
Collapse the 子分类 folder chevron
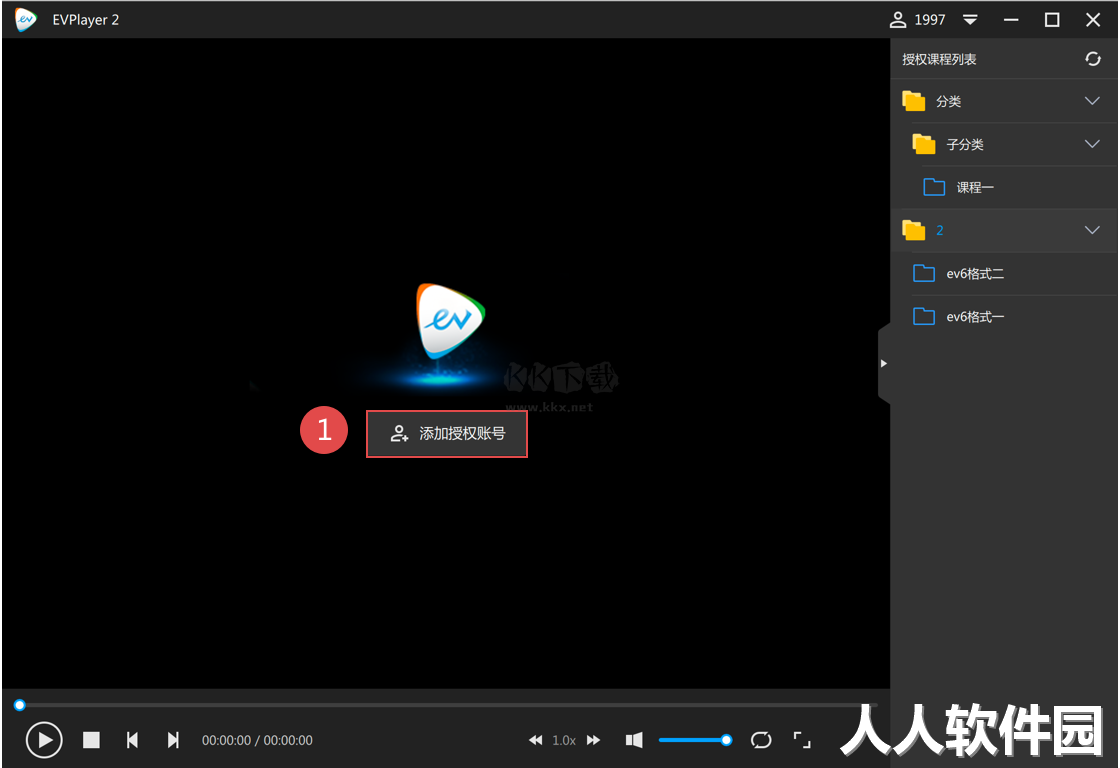pos(1092,144)
